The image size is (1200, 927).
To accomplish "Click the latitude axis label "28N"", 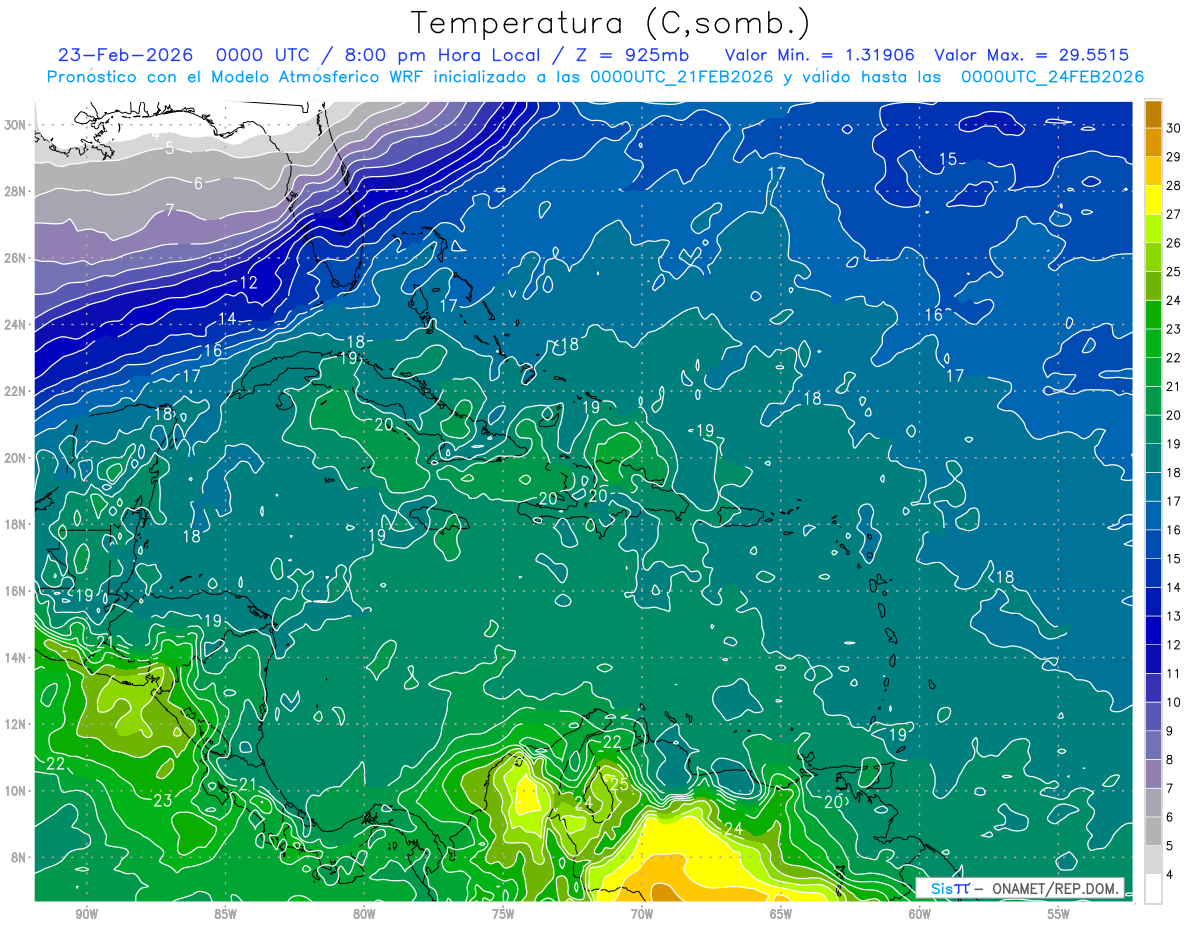I will 16,191.
